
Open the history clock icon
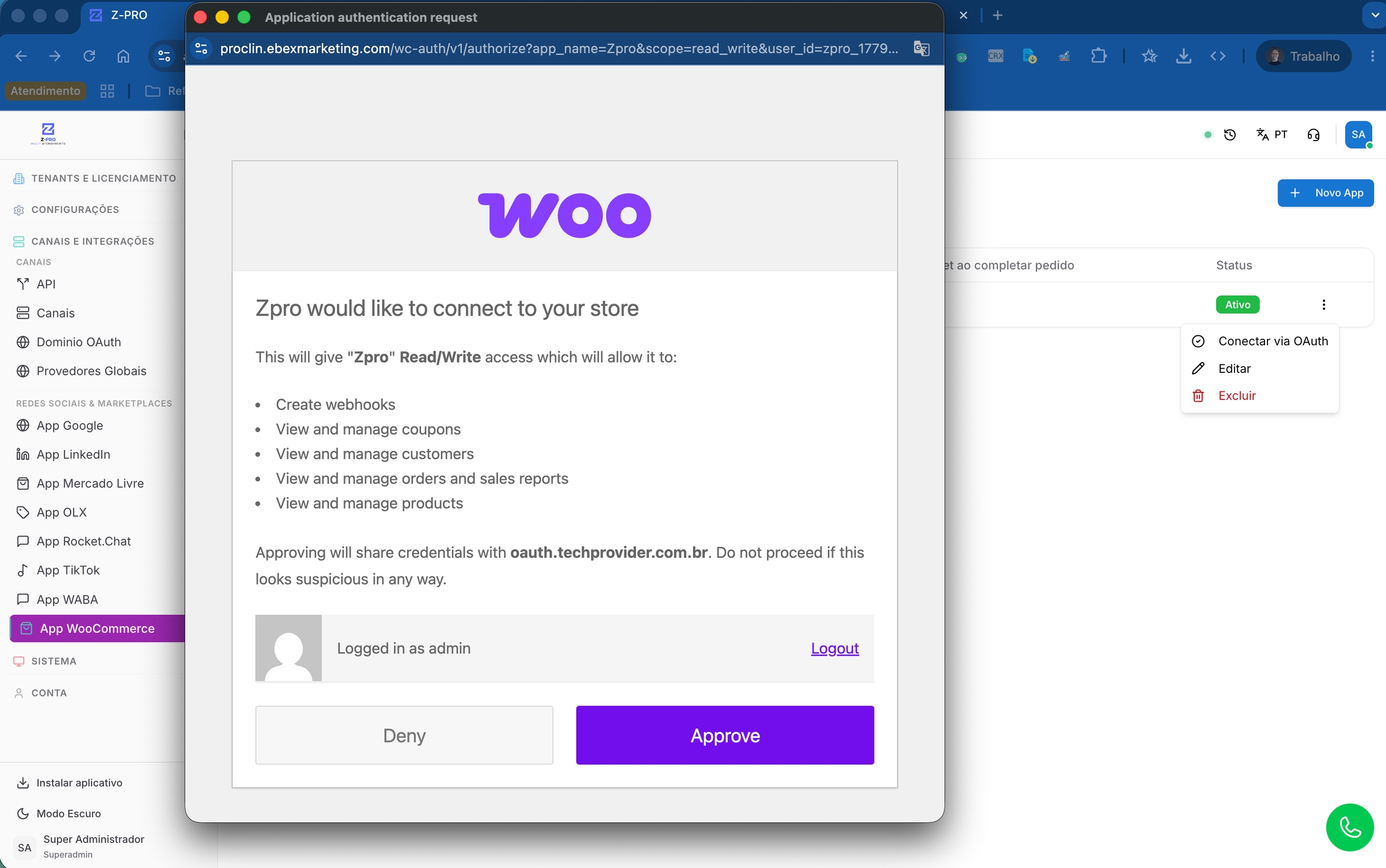(1230, 135)
